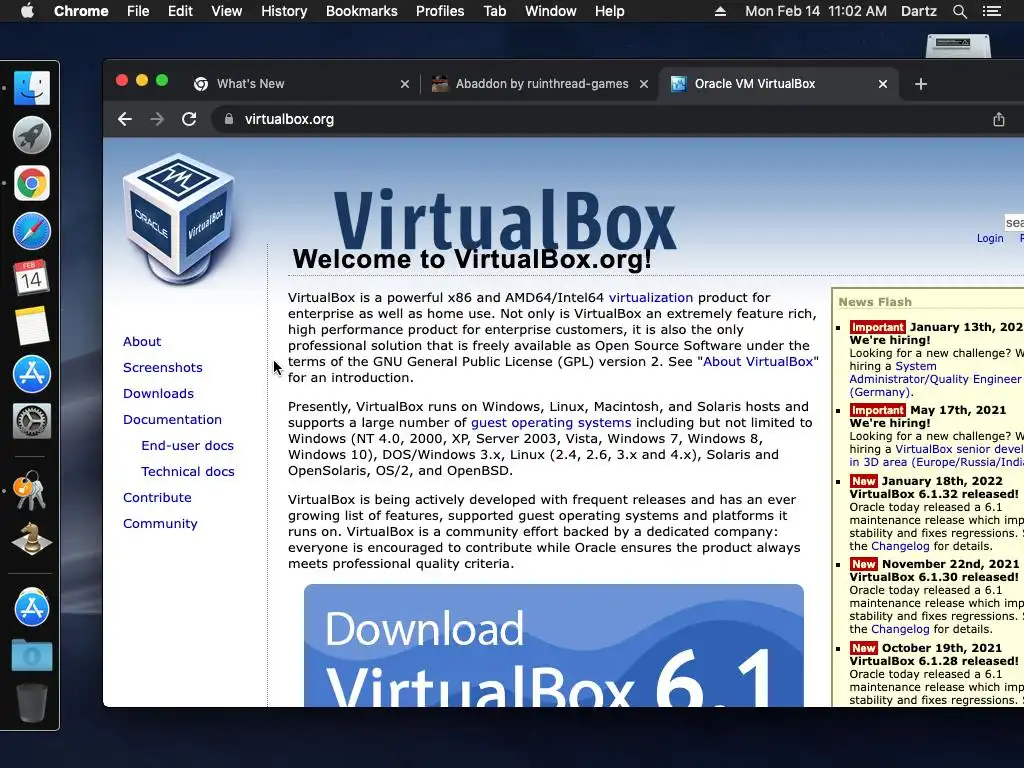Open Notes app in the Dock

click(x=31, y=325)
